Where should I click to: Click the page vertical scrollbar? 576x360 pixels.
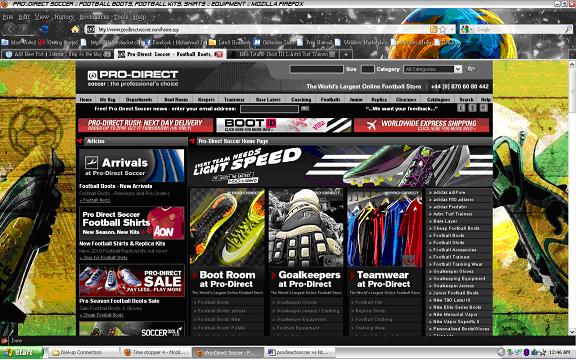tap(572, 198)
